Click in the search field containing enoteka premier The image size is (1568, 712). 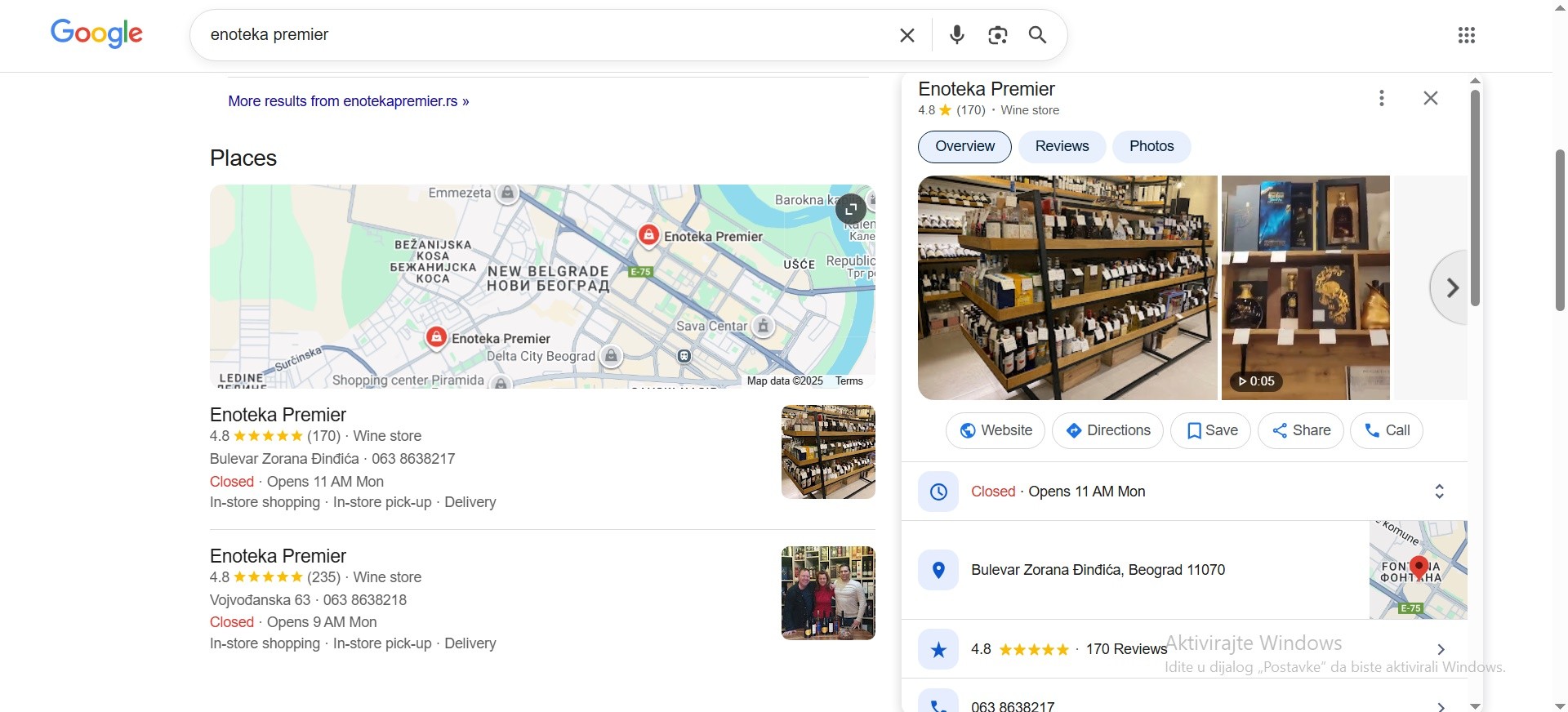coord(547,35)
